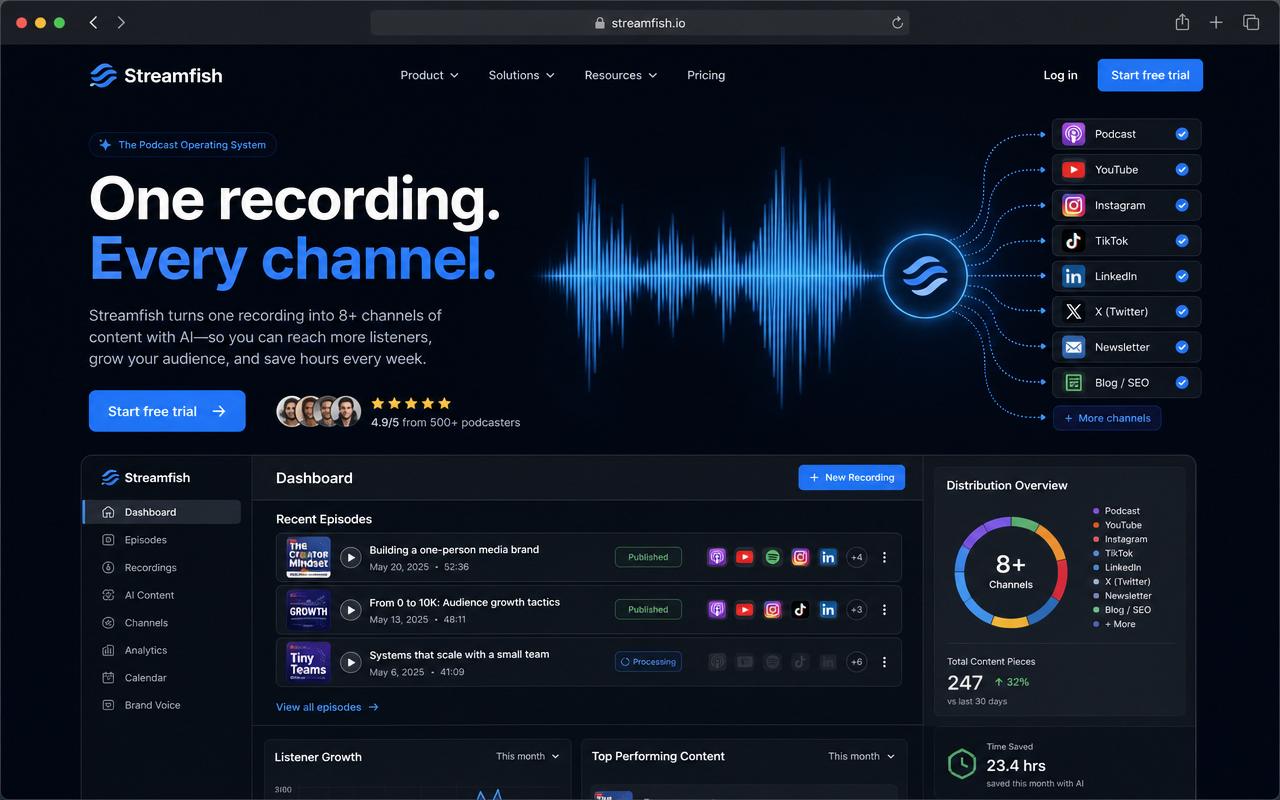
Task: Click the Streamfish logo in the header
Action: 156,75
